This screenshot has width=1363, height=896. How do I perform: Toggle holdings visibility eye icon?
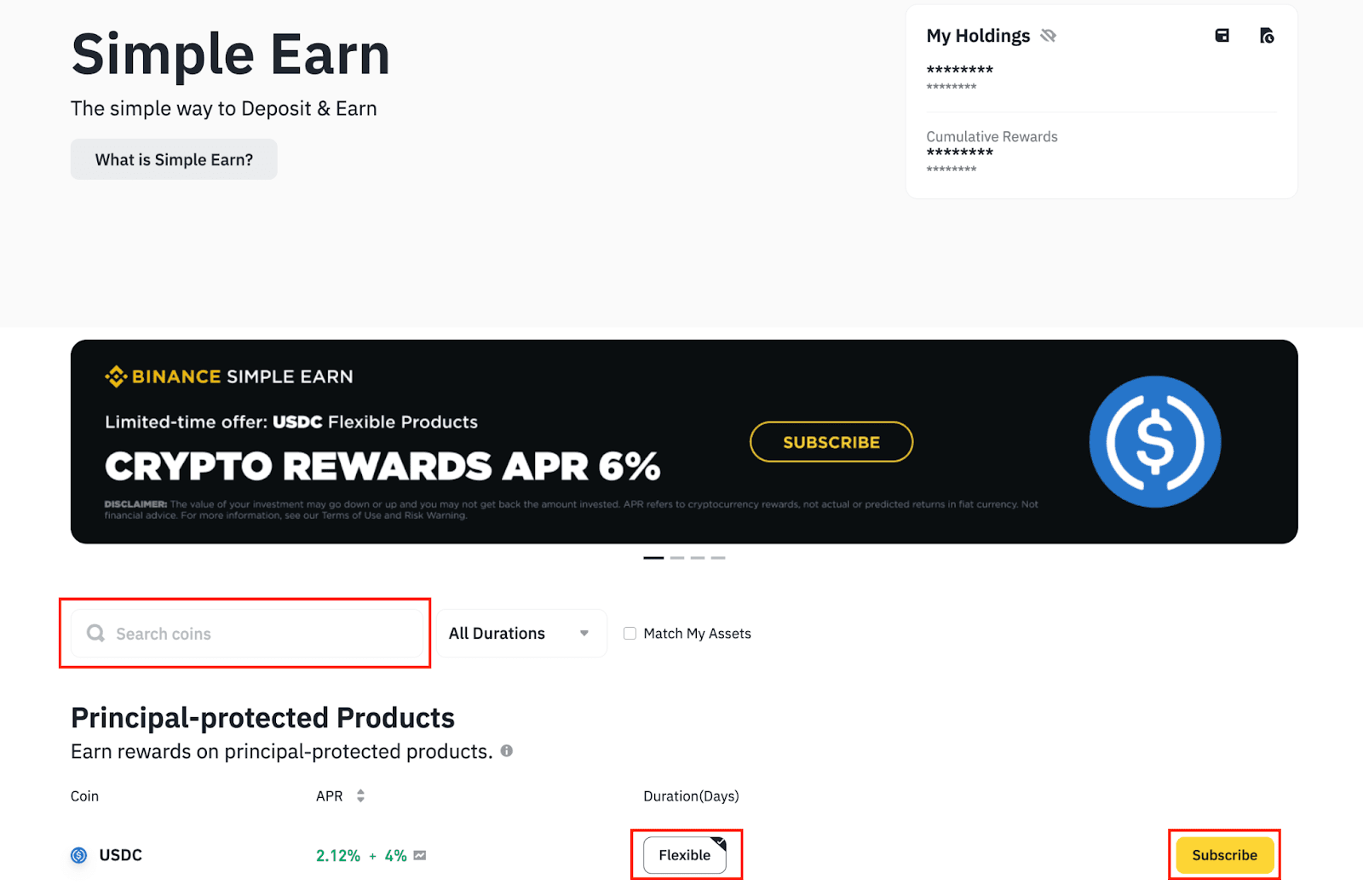1049,36
